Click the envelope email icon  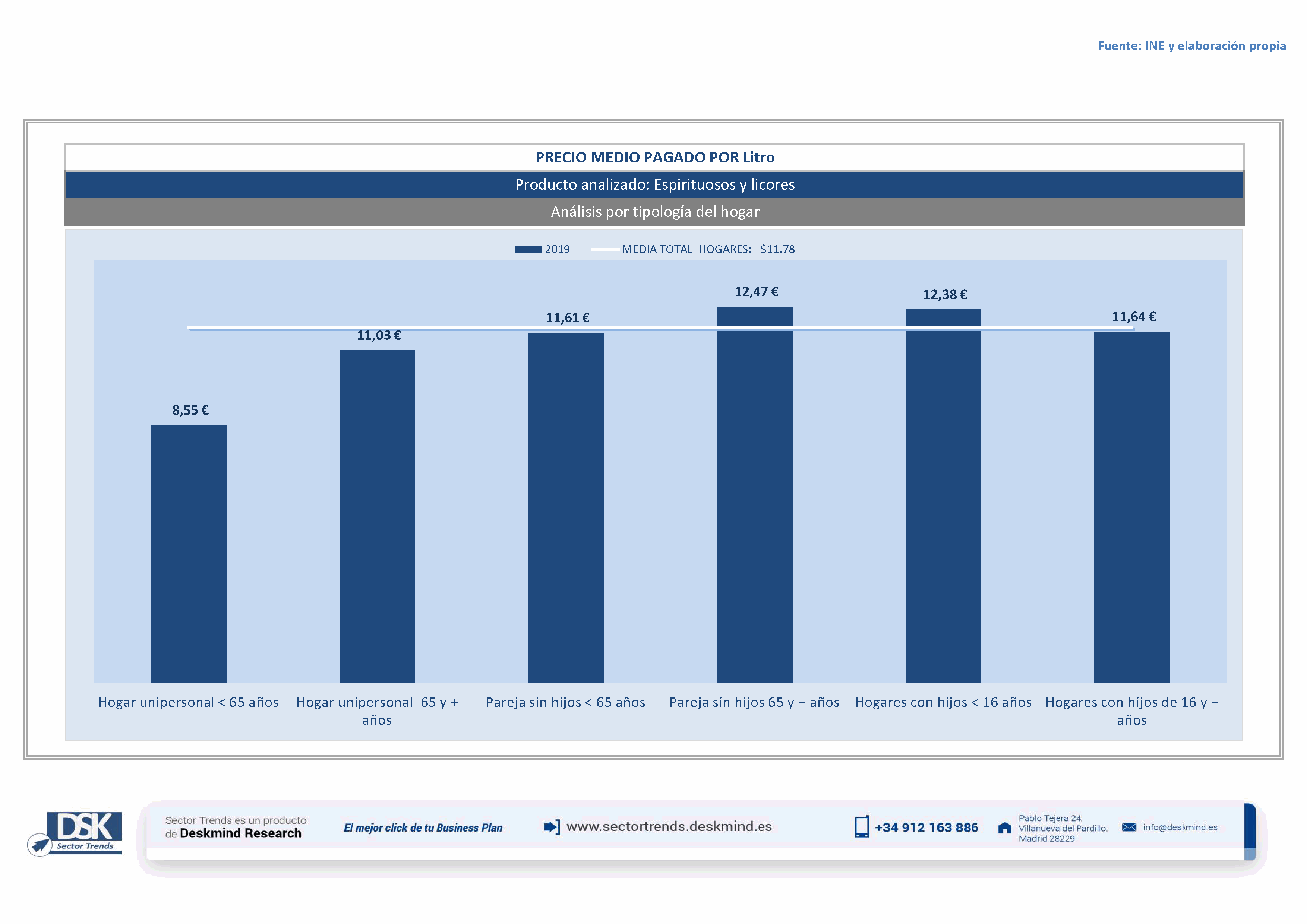[1129, 827]
